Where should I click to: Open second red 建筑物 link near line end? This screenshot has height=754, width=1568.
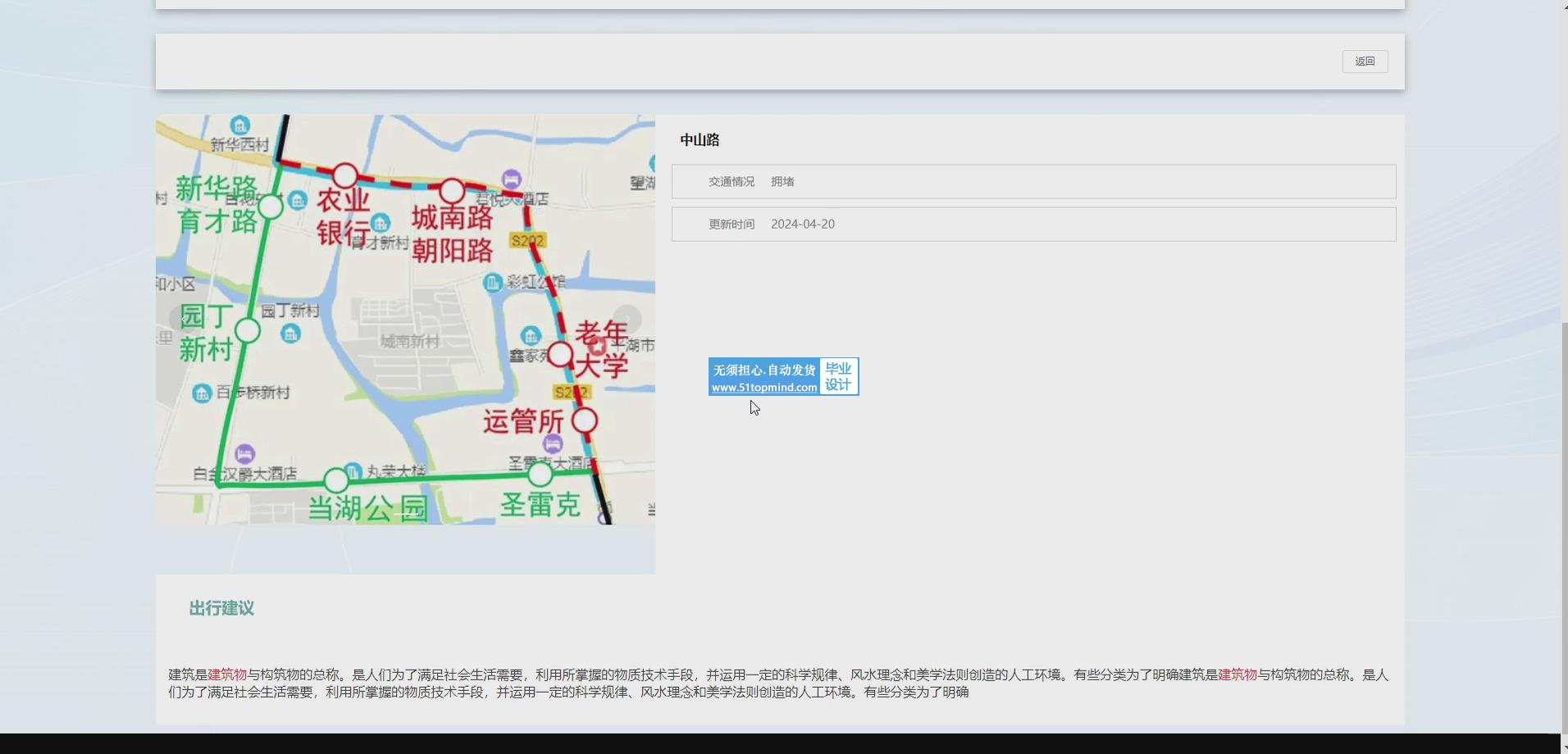point(1238,675)
